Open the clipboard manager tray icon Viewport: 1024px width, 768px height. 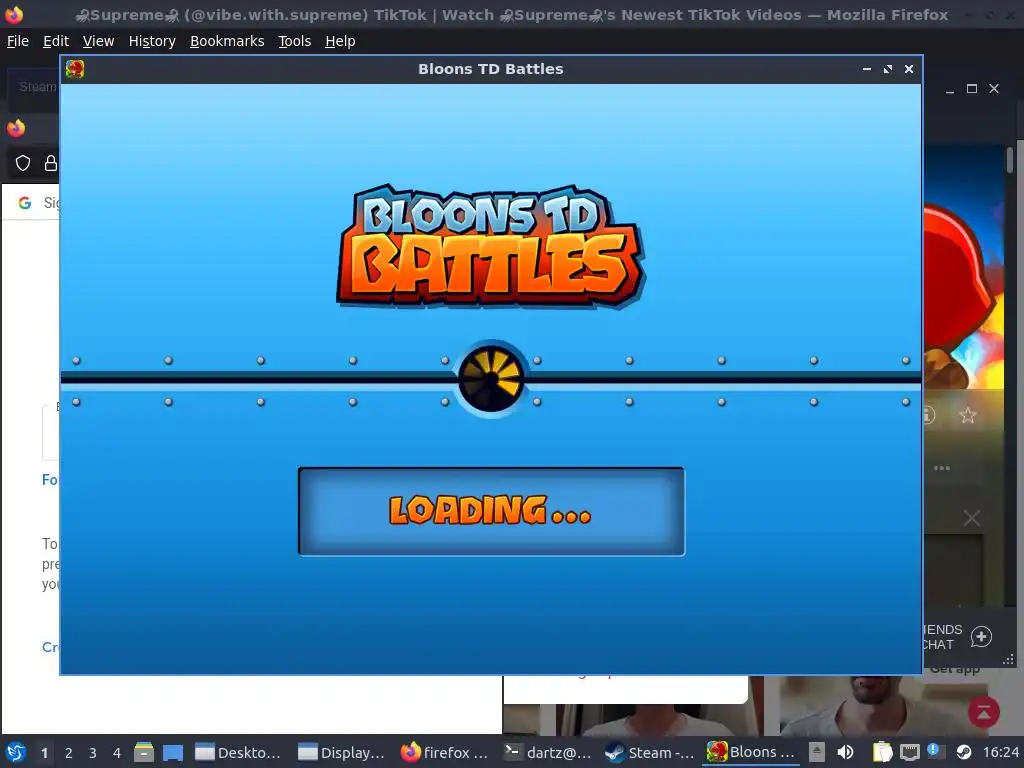click(x=882, y=752)
